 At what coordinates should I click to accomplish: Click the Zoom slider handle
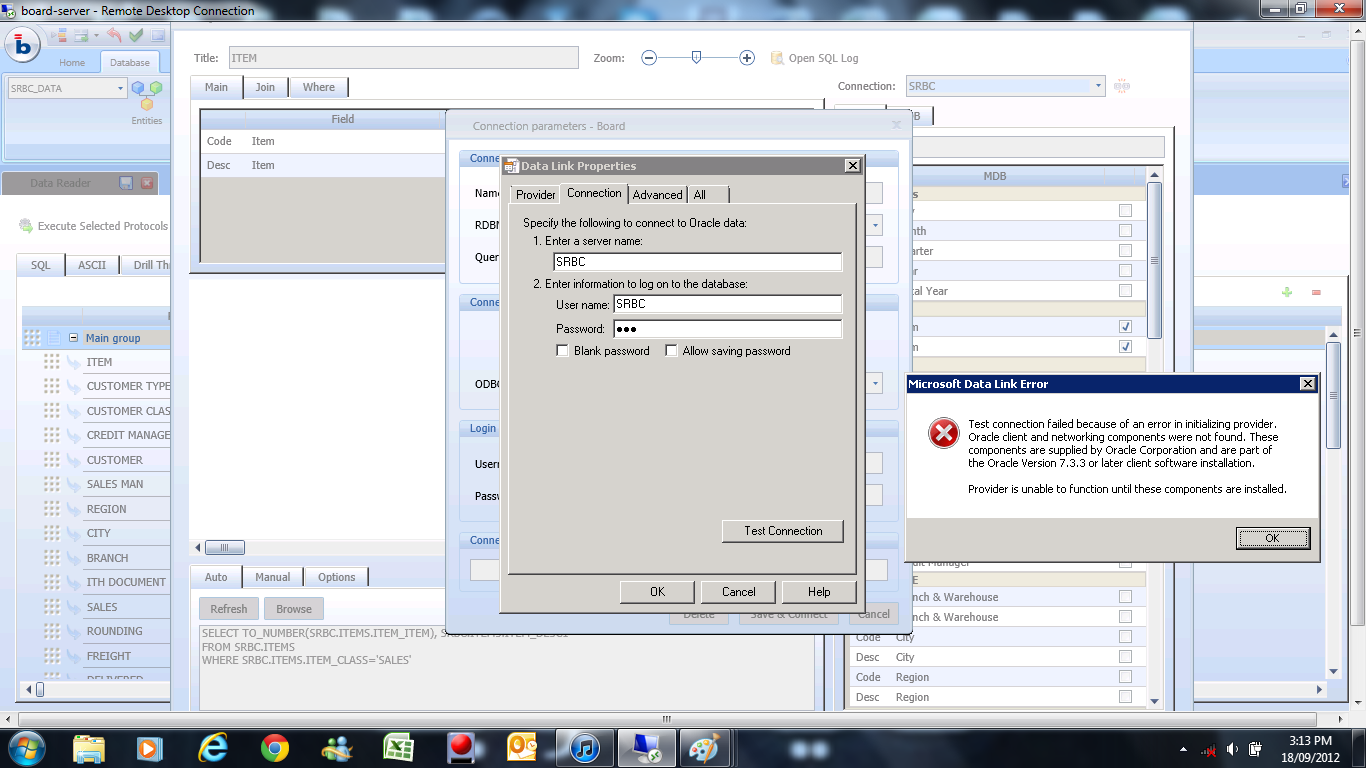coord(697,58)
